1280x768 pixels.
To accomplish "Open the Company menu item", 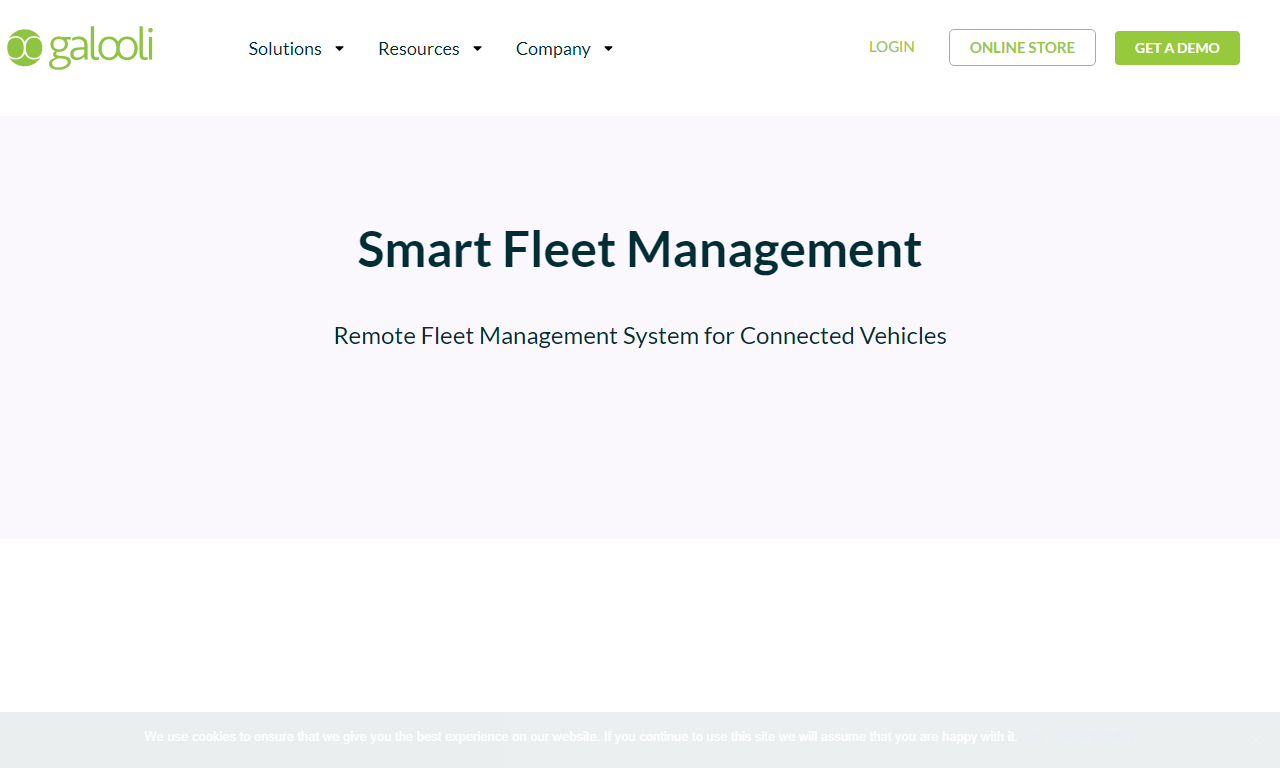I will (x=553, y=48).
